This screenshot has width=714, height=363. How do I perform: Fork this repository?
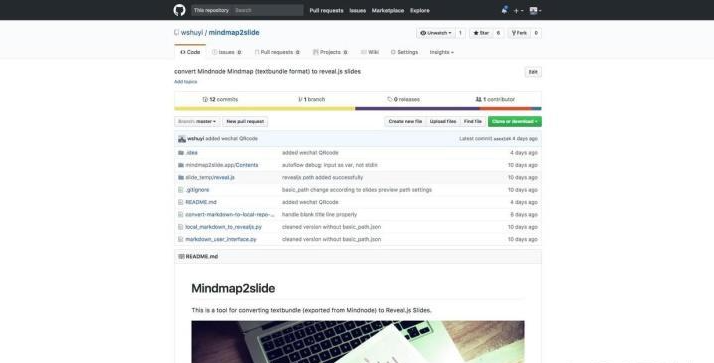519,33
